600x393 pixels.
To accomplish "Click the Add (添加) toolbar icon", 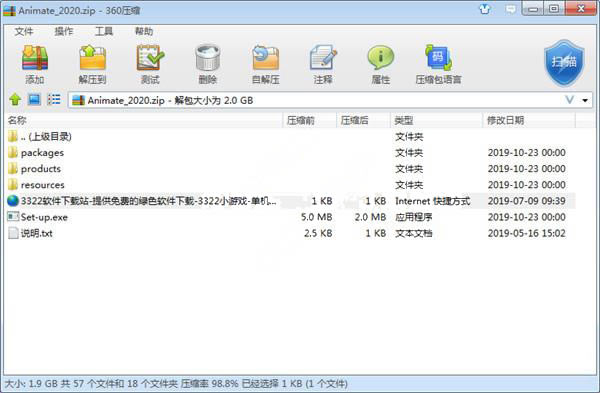I will pos(35,58).
